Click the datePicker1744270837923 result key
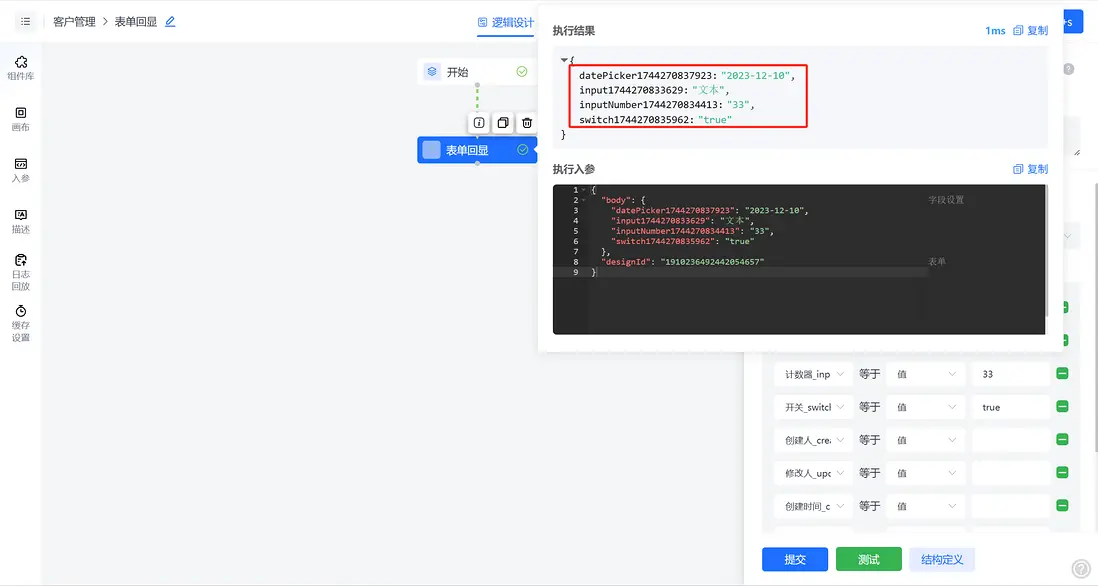The width and height of the screenshot is (1098, 586). point(646,76)
